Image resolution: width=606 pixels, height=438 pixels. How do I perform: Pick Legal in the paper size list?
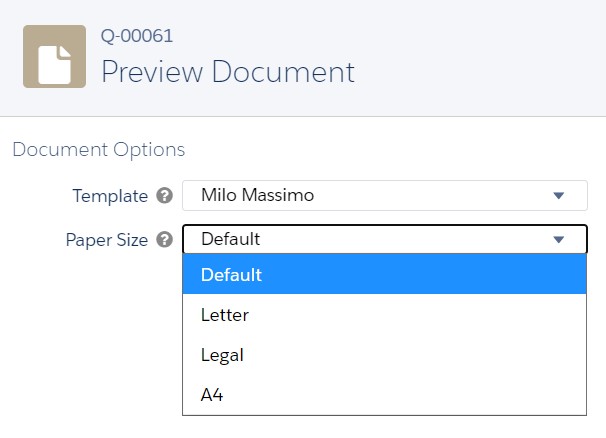[x=385, y=355]
